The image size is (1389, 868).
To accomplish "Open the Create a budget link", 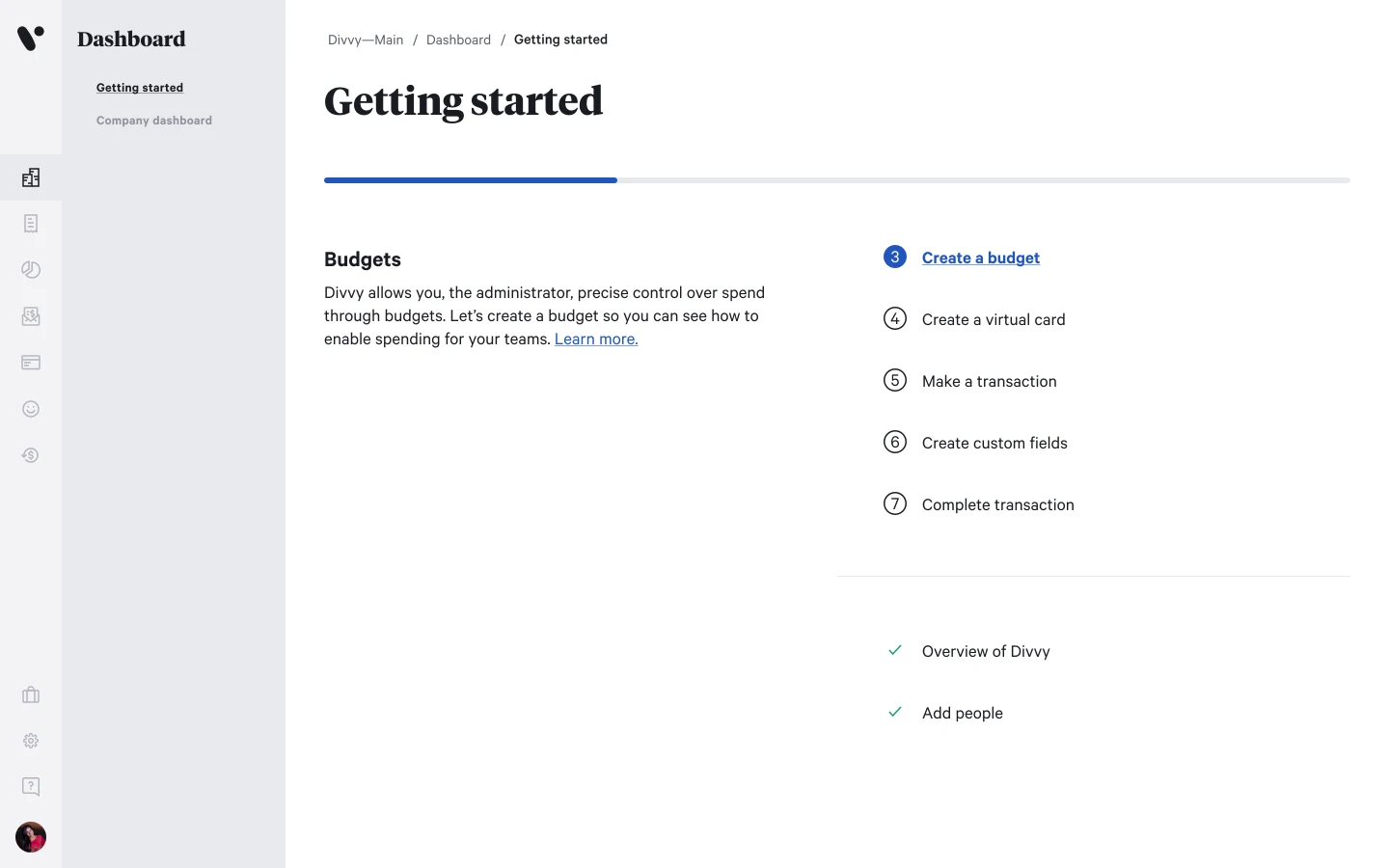I will tap(981, 258).
